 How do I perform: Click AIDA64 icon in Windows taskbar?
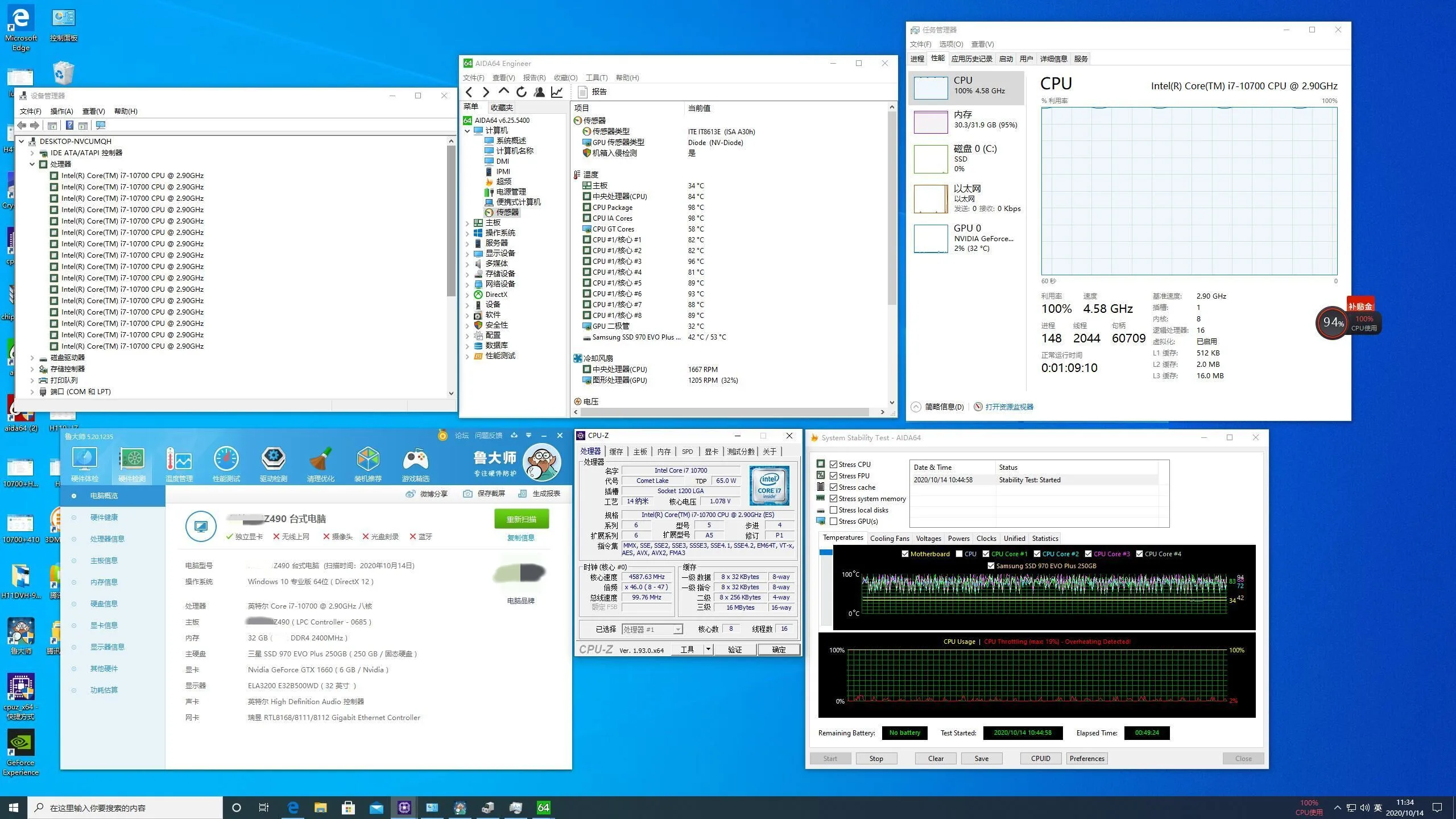[x=544, y=808]
